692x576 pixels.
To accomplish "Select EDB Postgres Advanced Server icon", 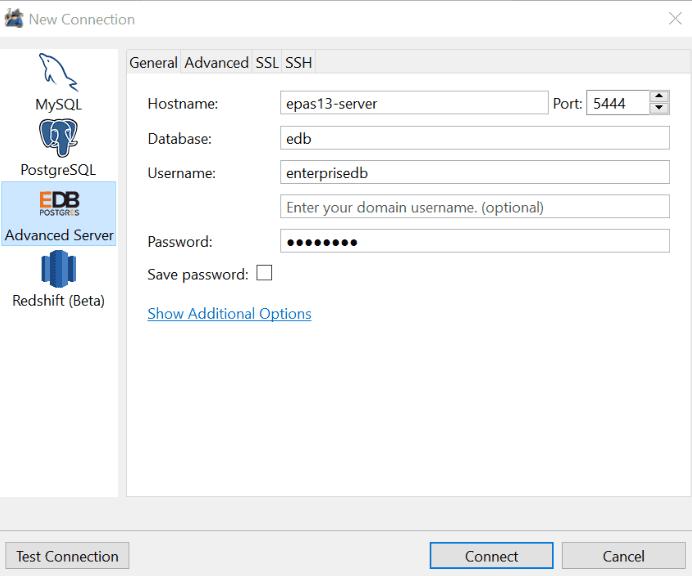I will coord(59,204).
